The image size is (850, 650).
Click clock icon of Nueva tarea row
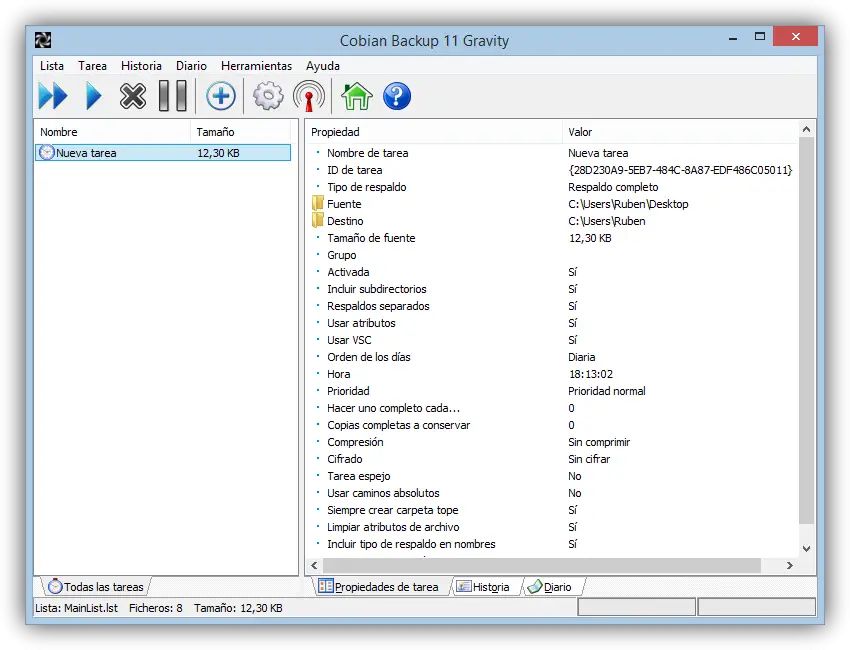[x=47, y=152]
